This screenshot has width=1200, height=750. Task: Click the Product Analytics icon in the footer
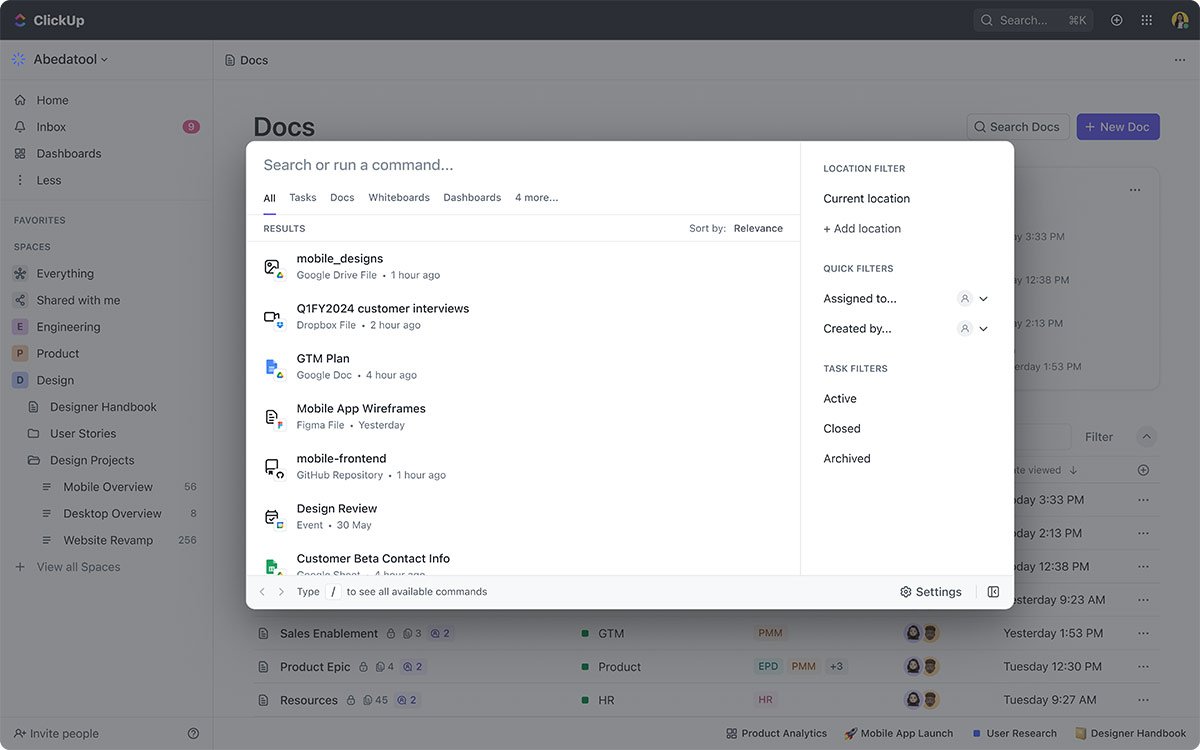click(732, 732)
